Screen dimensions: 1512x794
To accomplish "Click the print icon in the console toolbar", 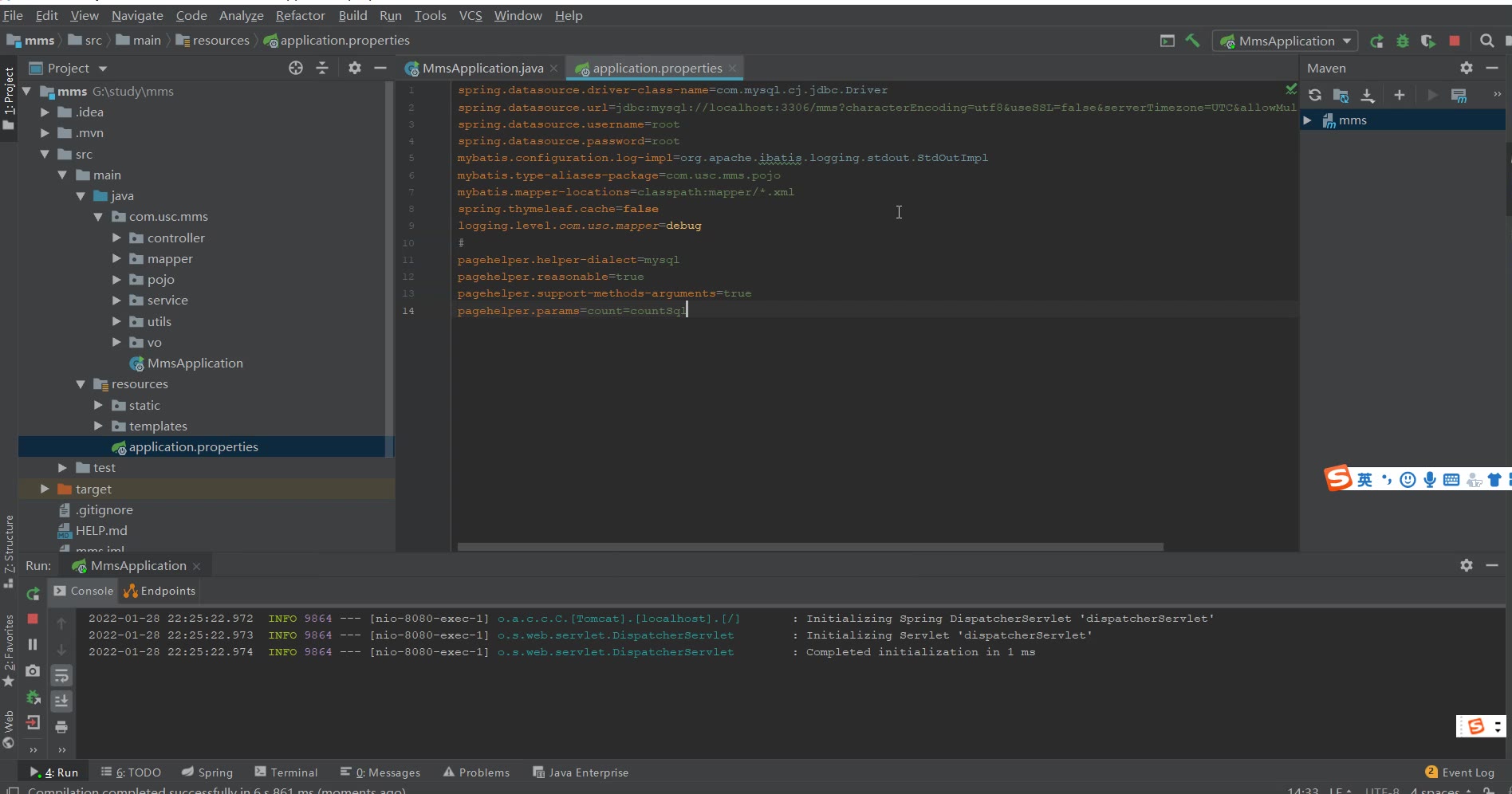I will (61, 727).
